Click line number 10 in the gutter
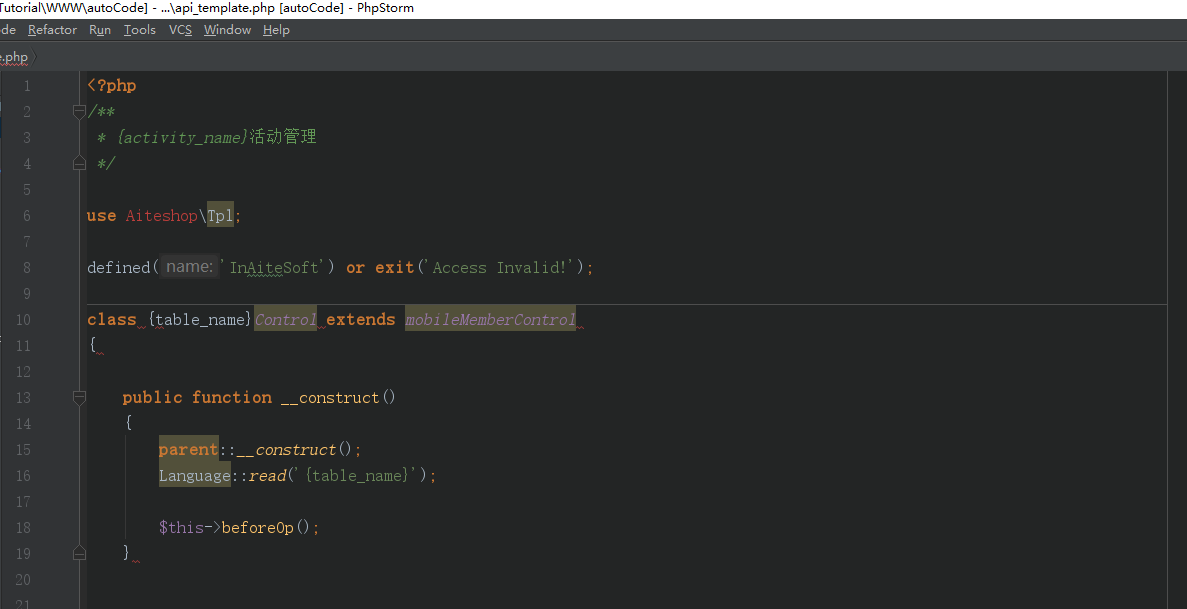 tap(23, 320)
